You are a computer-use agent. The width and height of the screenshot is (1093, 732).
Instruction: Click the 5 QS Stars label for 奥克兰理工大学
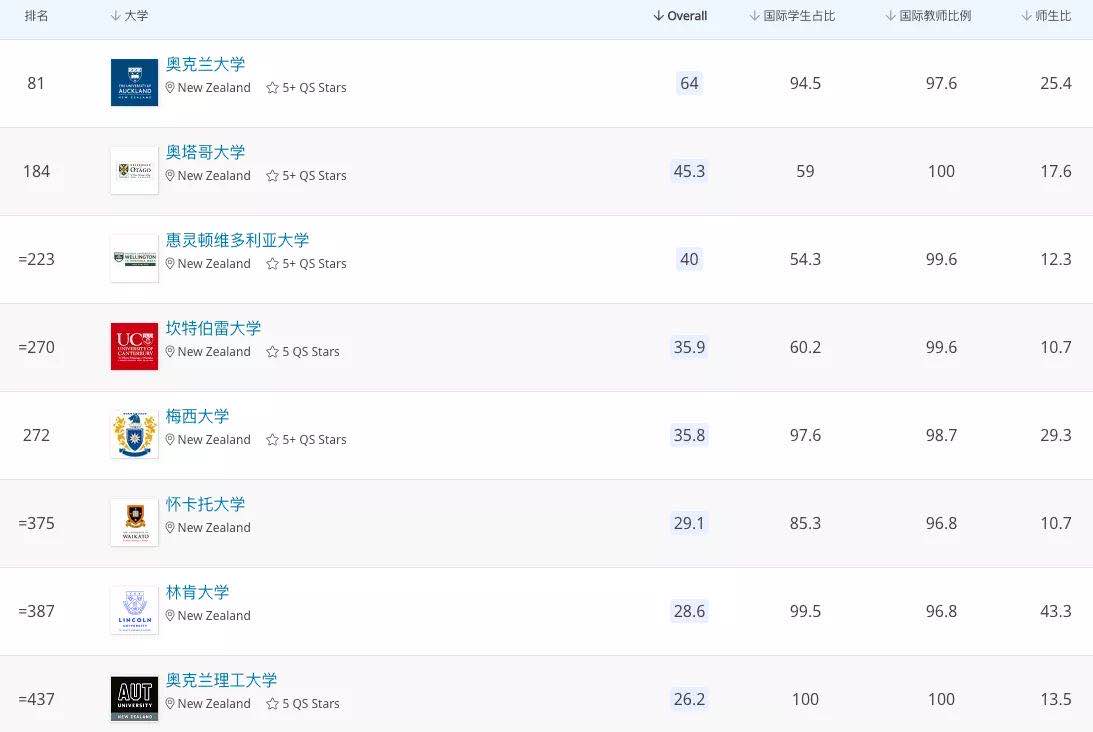tap(311, 703)
